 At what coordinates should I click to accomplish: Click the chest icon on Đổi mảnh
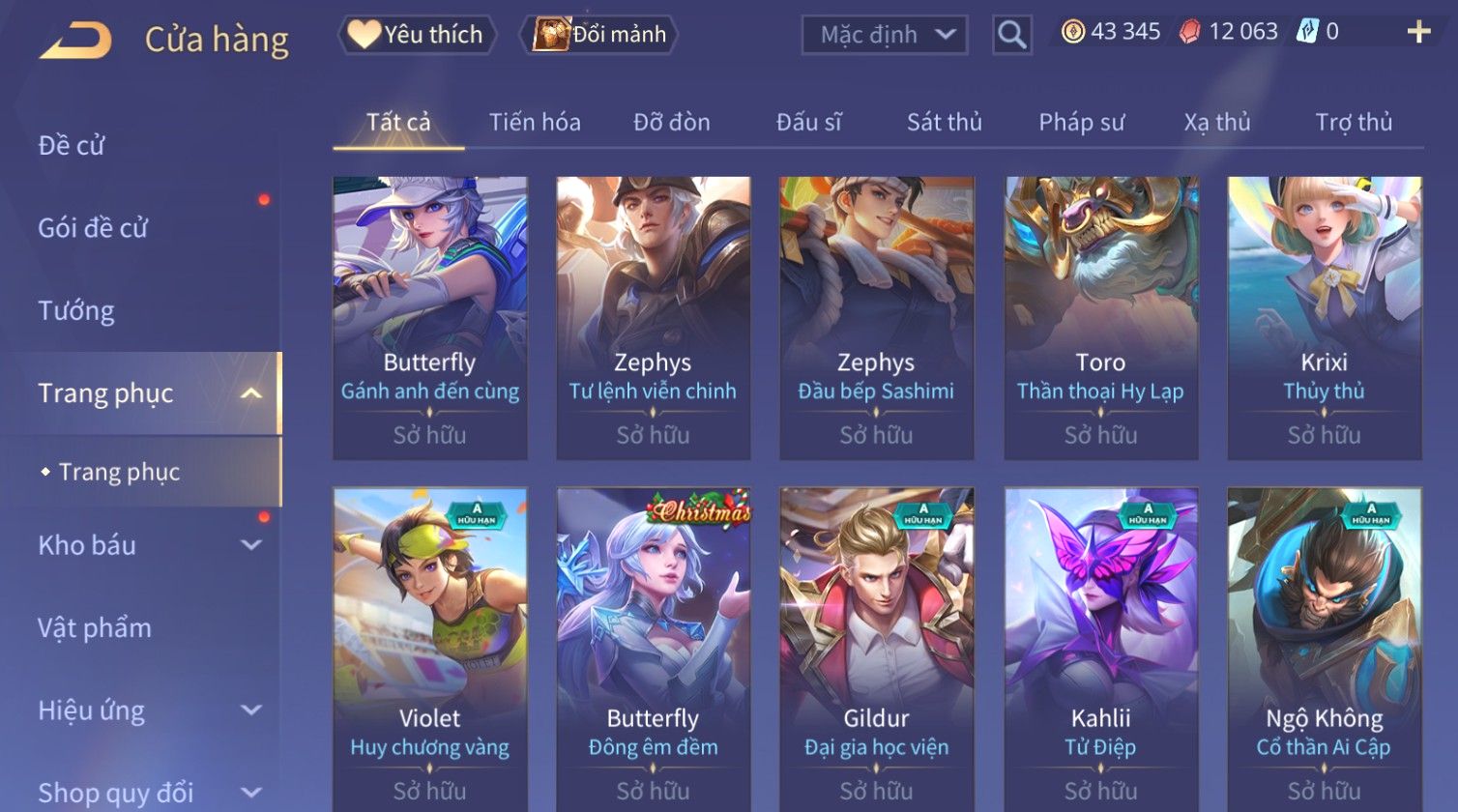pyautogui.click(x=551, y=35)
